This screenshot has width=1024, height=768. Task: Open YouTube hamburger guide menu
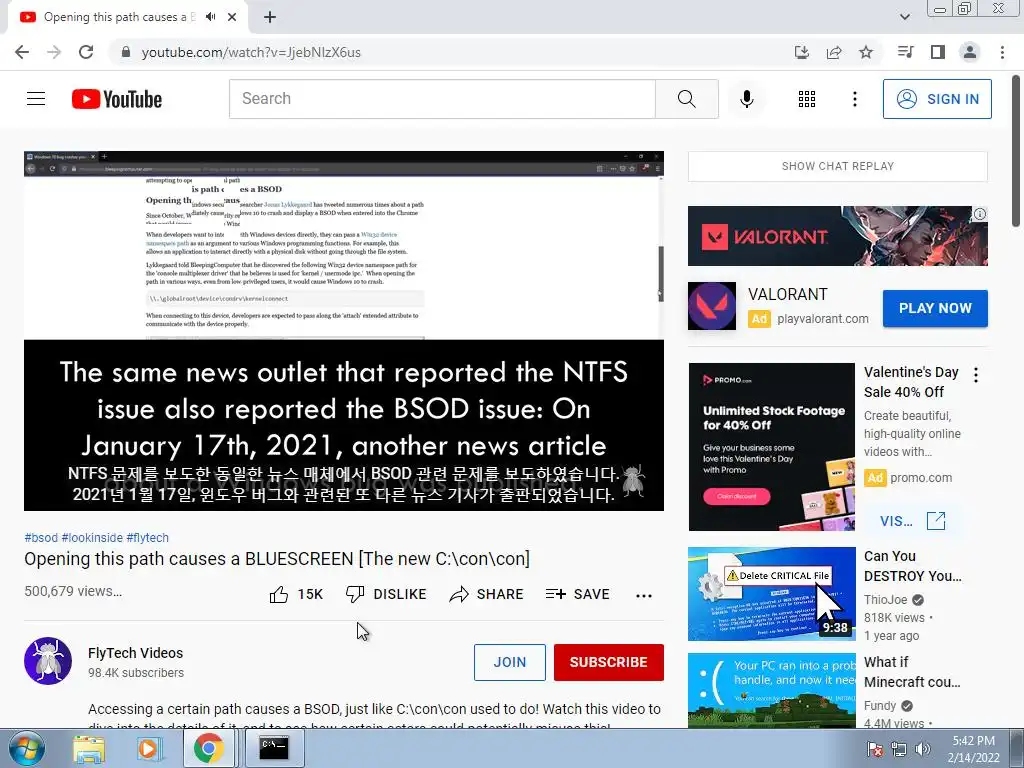click(x=36, y=99)
